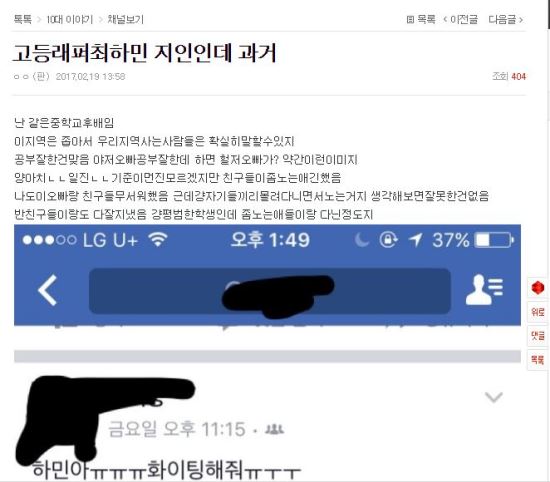The width and height of the screenshot is (550, 482).
Task: Click the red hexagon icon in the side panel
Action: [538, 288]
